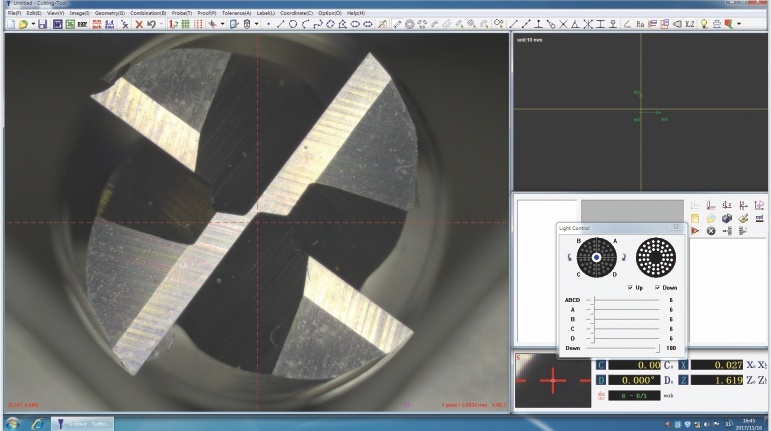Select the angle measurement tool
771x431 pixels.
pyautogui.click(x=626, y=22)
